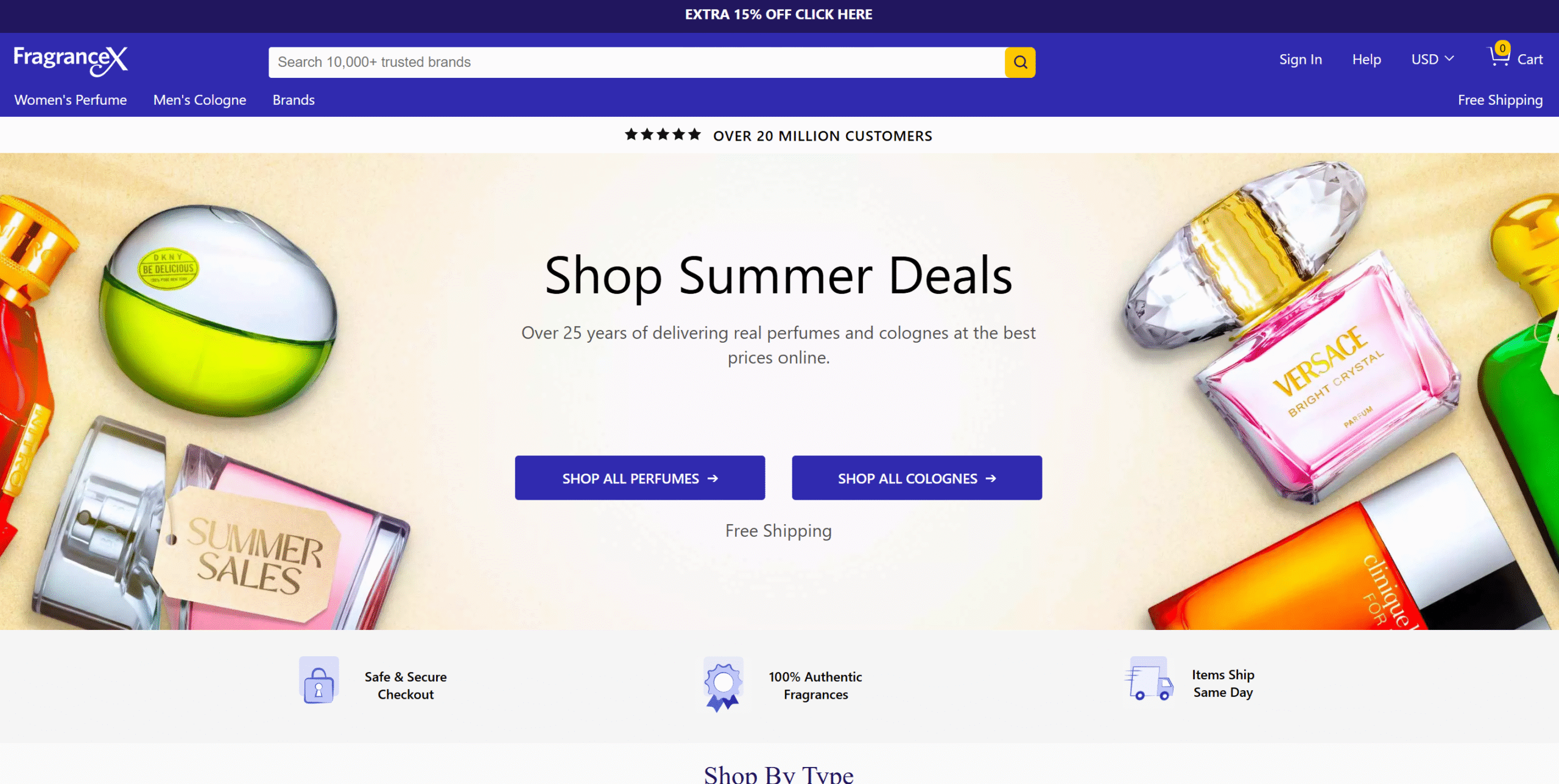This screenshot has height=784, width=1559.
Task: Open the Brands menu
Action: pos(294,100)
